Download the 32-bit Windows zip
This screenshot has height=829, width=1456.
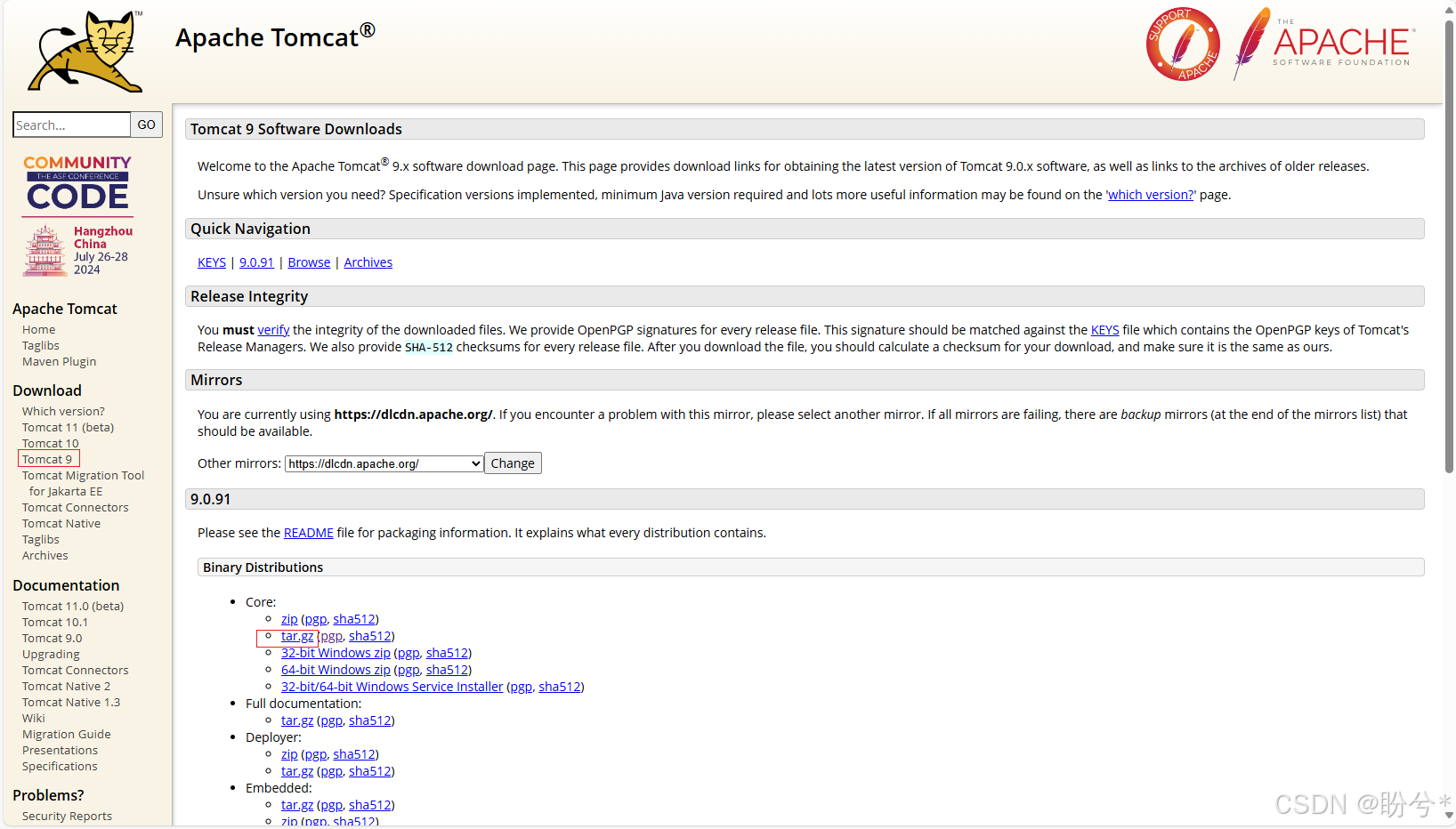tap(336, 653)
